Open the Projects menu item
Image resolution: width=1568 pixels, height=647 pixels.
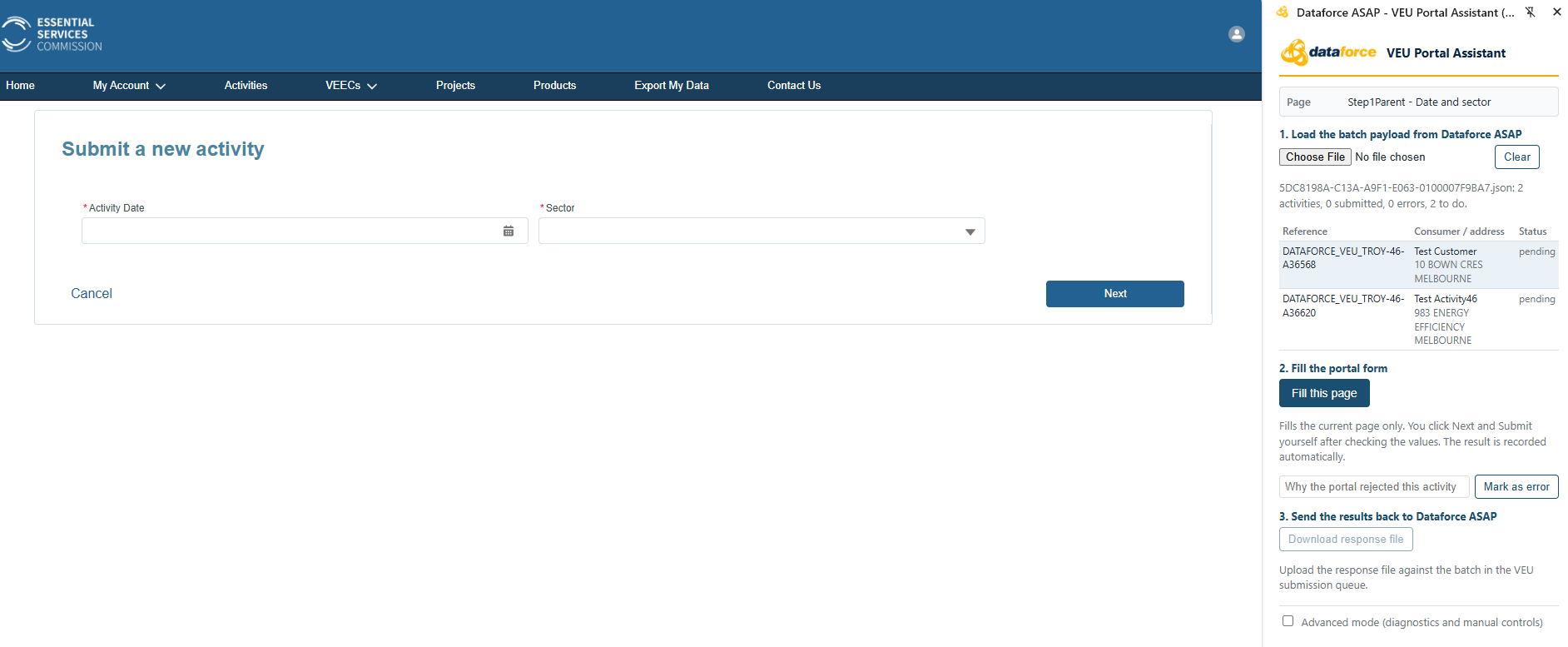[455, 86]
